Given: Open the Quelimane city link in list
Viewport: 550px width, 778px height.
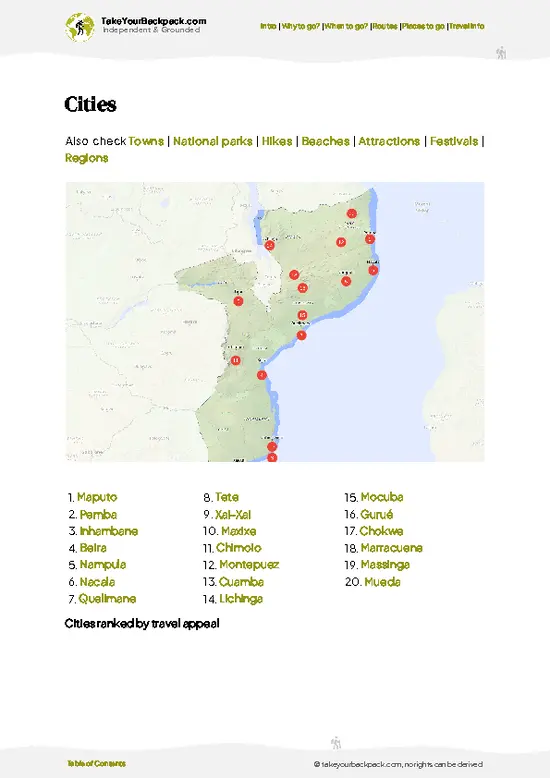Looking at the screenshot, I should [107, 598].
